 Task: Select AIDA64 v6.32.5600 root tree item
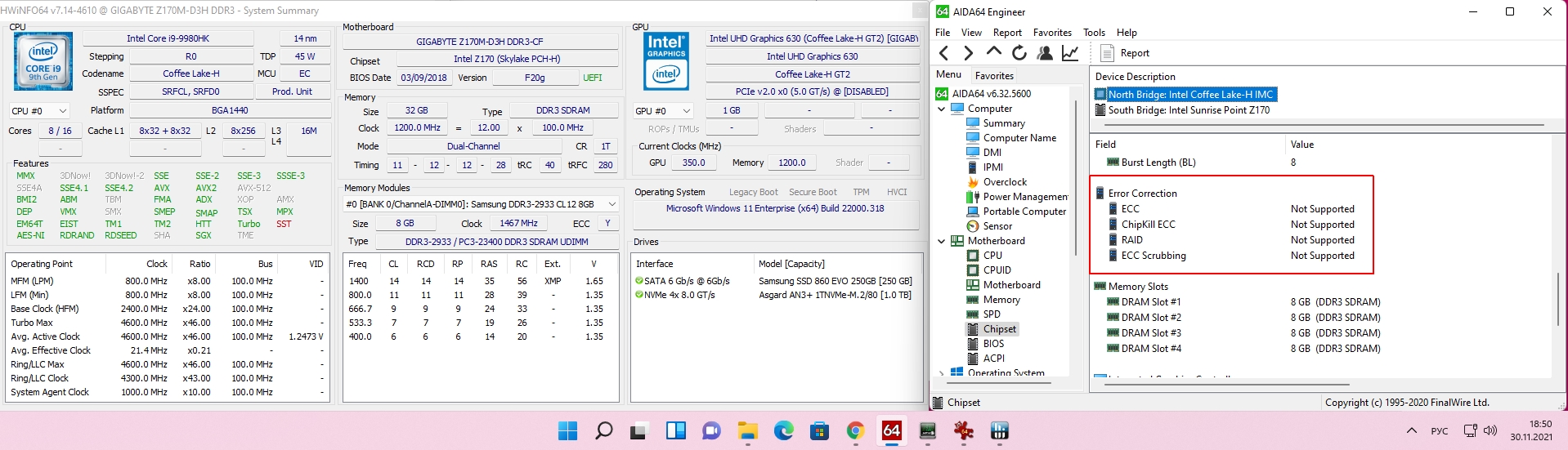click(x=983, y=94)
